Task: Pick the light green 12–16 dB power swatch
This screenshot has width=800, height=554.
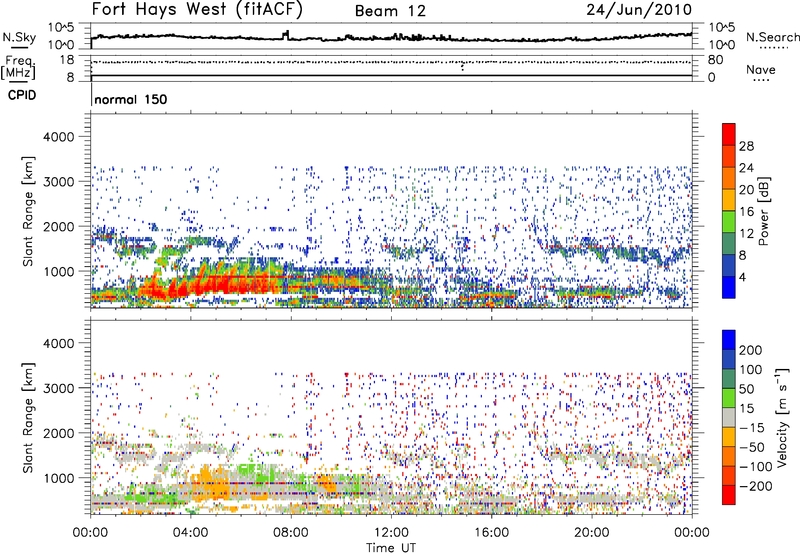Action: pyautogui.click(x=729, y=222)
